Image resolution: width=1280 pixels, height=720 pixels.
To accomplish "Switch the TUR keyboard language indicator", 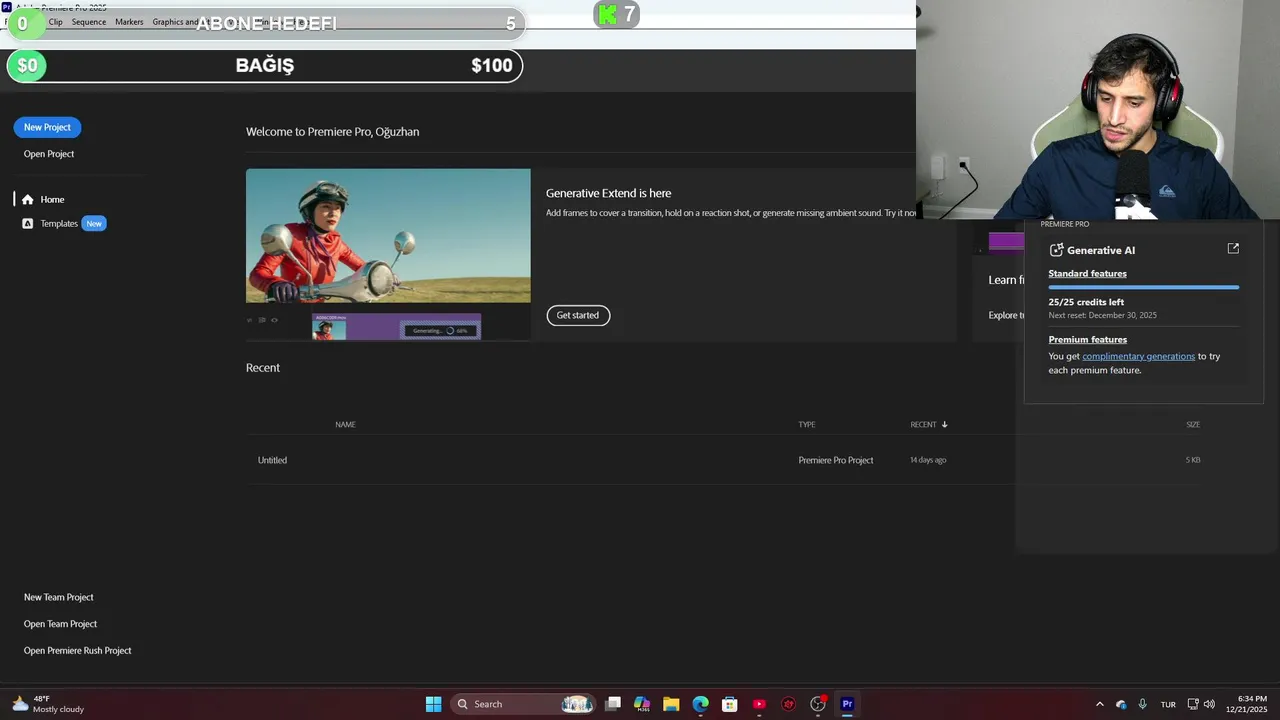I will click(x=1168, y=704).
